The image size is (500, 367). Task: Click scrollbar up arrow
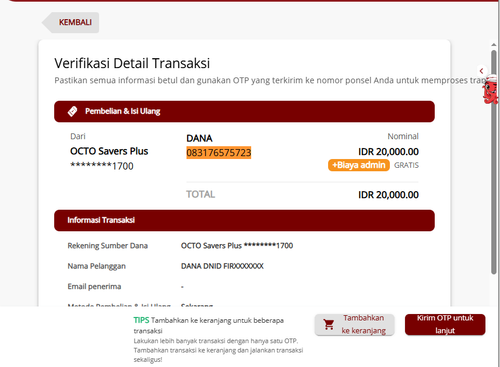click(494, 45)
